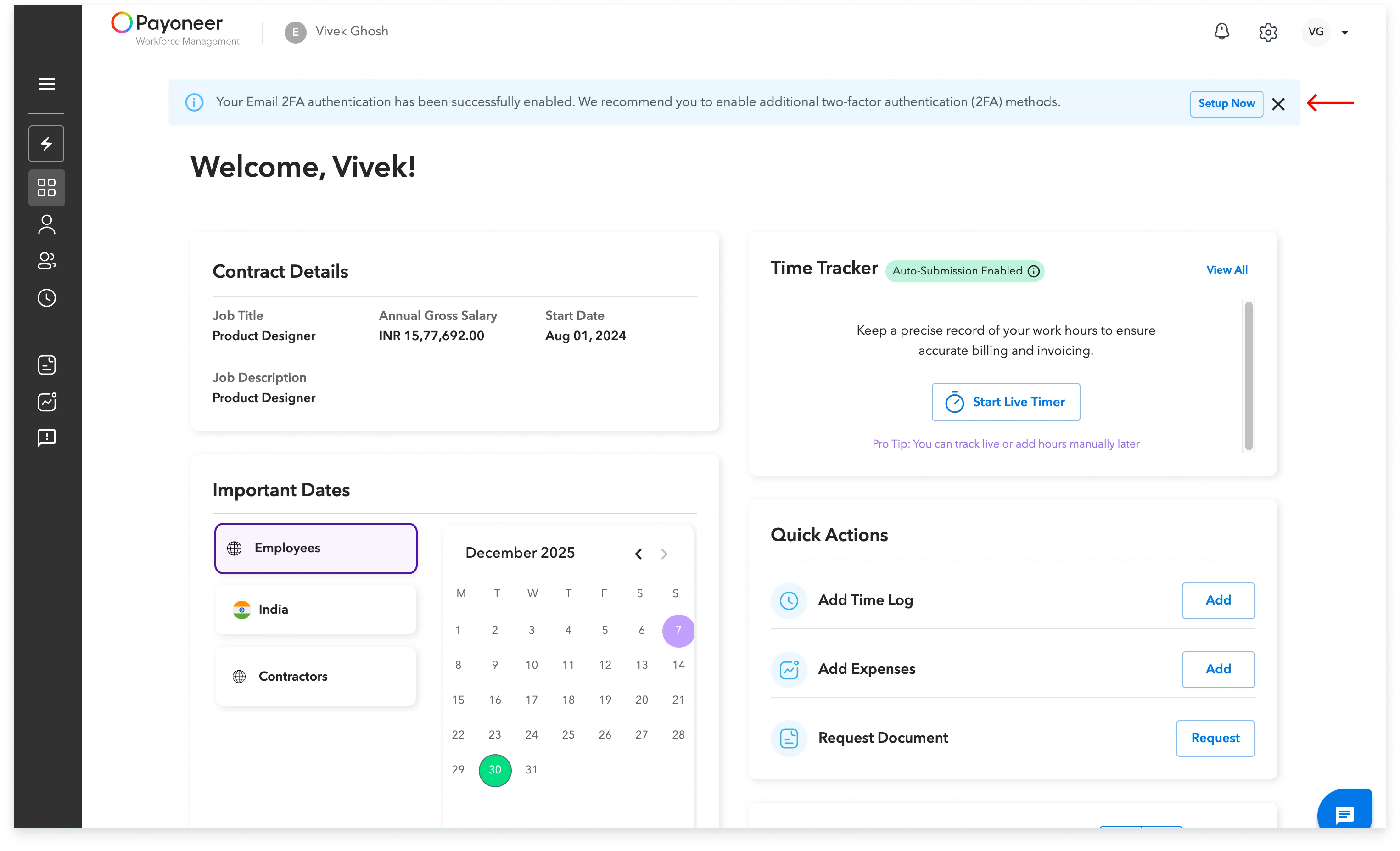
Task: Select the Contractors dates category
Action: point(316,677)
